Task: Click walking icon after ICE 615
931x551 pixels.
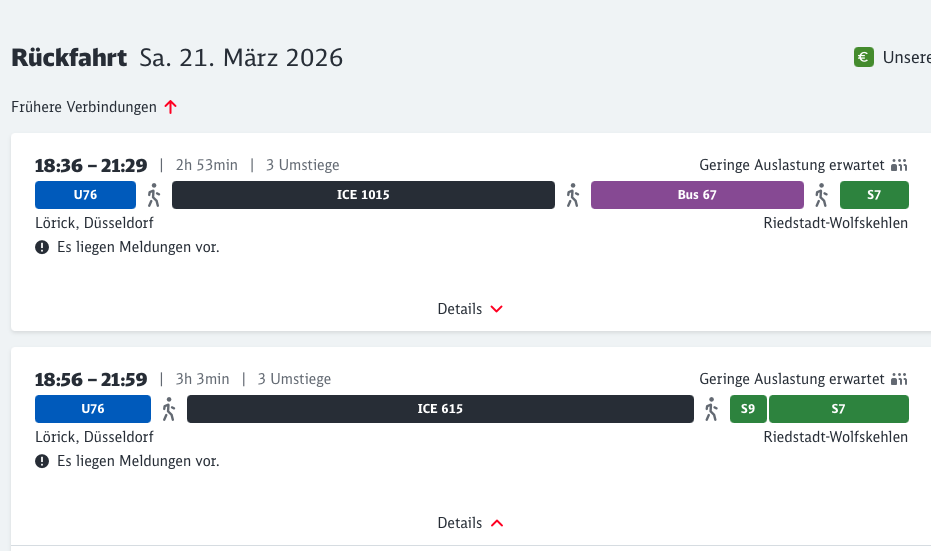Action: [x=712, y=409]
